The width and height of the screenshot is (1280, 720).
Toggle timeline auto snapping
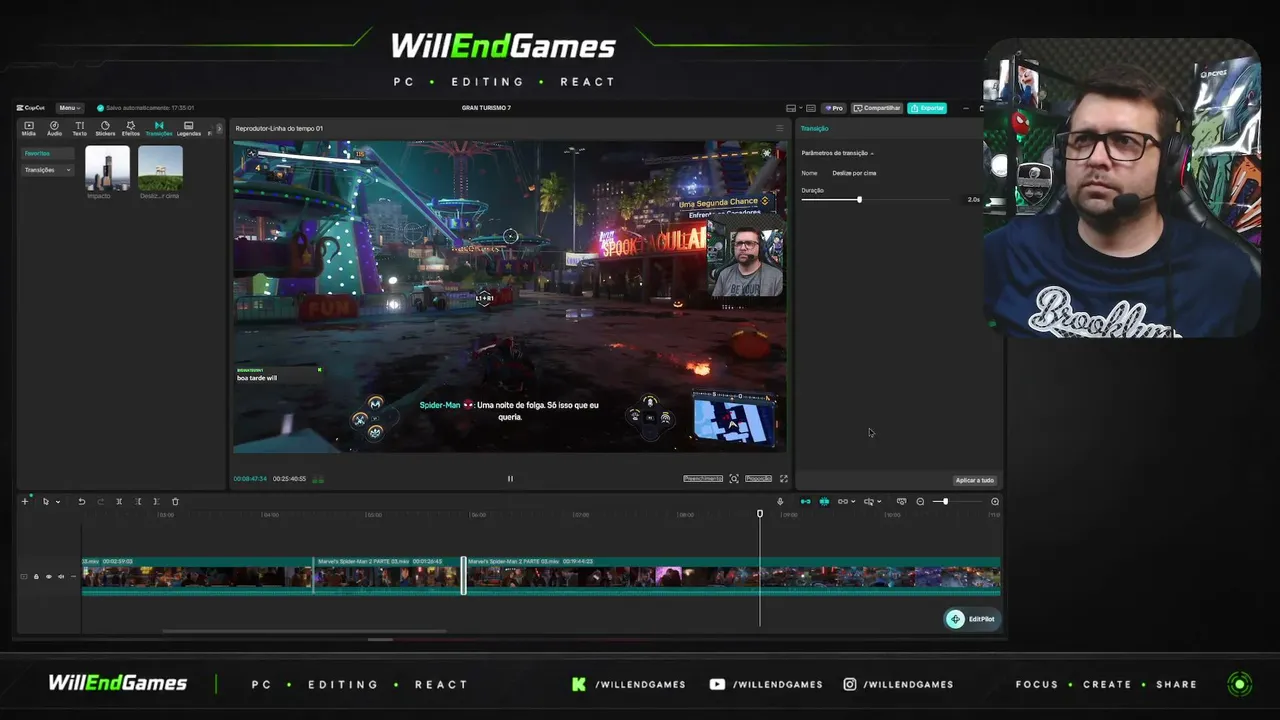(824, 502)
